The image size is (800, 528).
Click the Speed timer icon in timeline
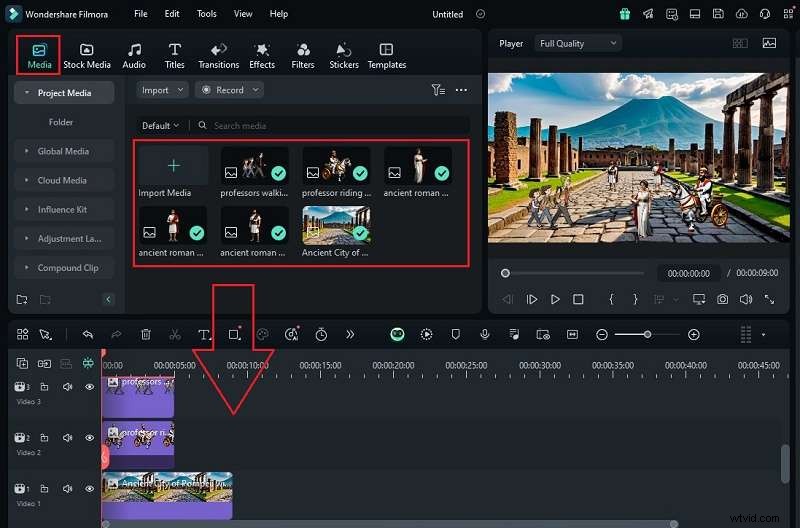coord(321,334)
